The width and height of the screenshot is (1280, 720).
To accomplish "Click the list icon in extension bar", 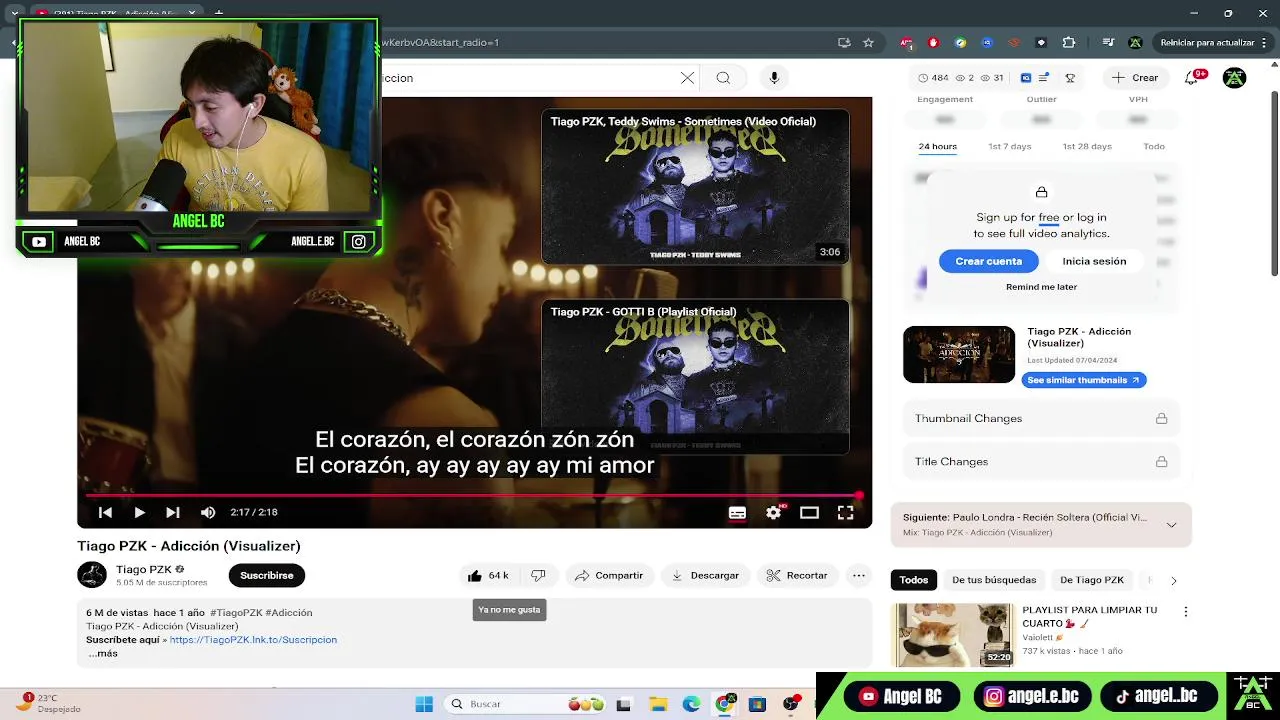I will 1044,78.
